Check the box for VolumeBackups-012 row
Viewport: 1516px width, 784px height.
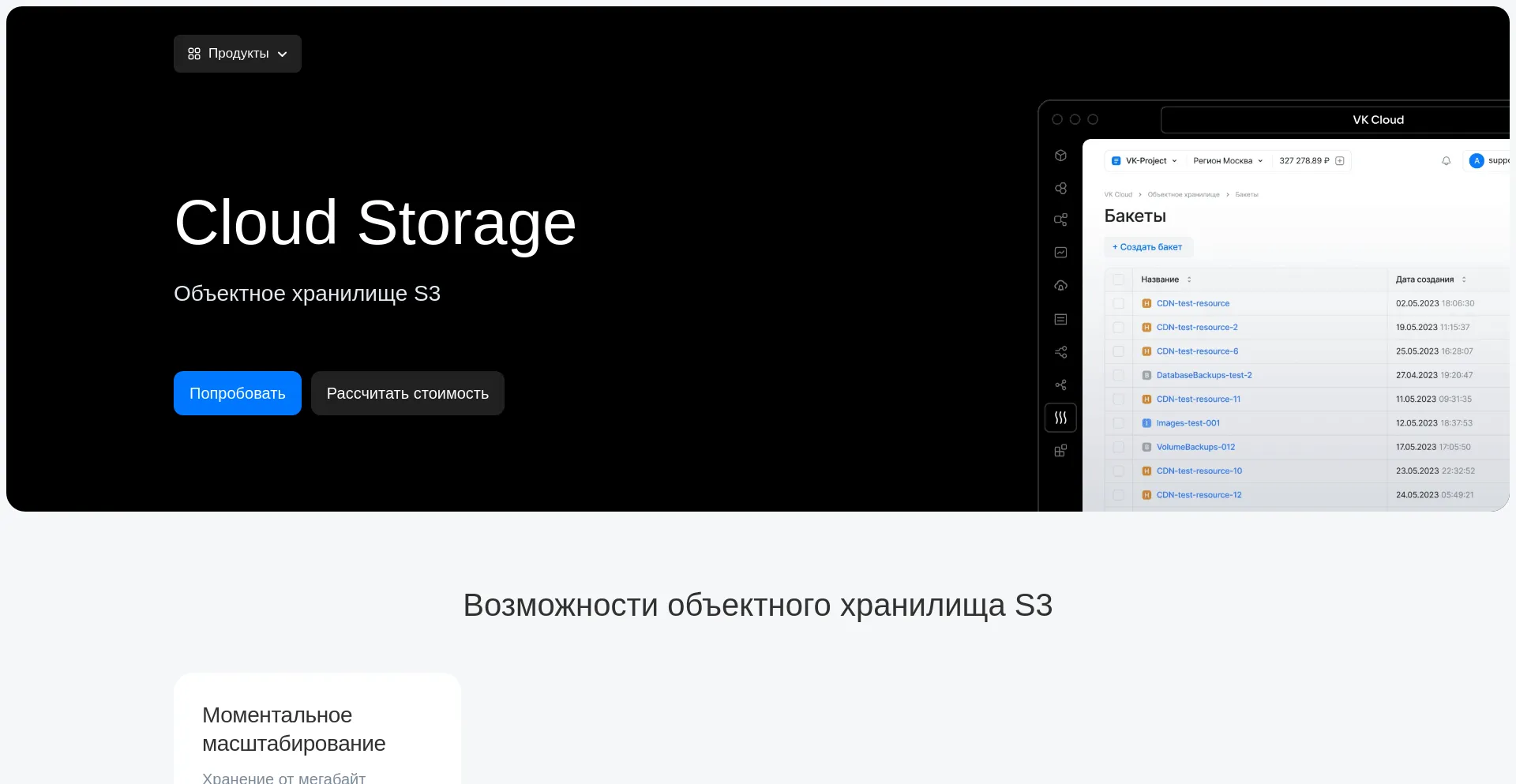click(1118, 447)
